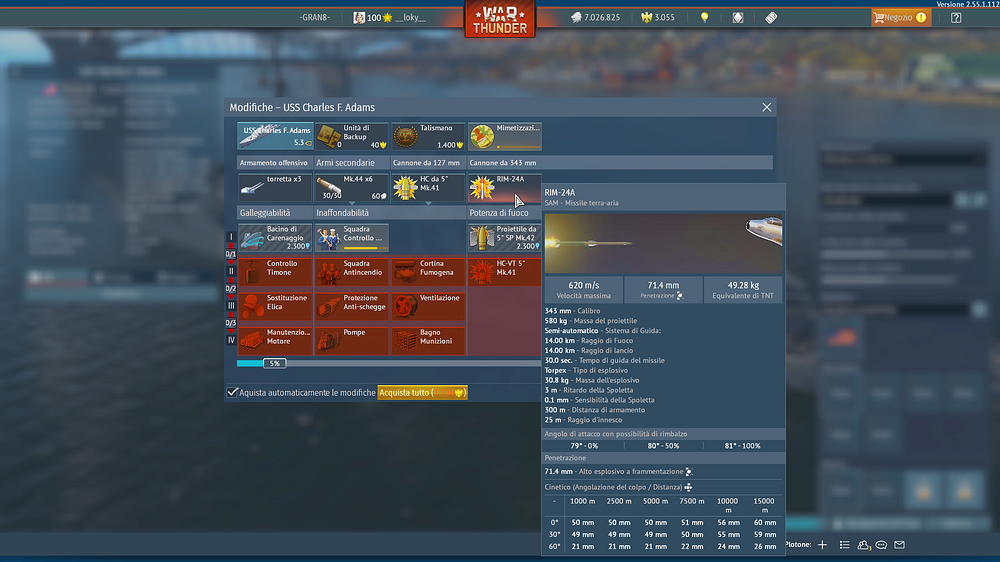Viewport: 1000px width, 562px height.
Task: Select the Bagno Munizioni modification
Action: click(x=428, y=341)
